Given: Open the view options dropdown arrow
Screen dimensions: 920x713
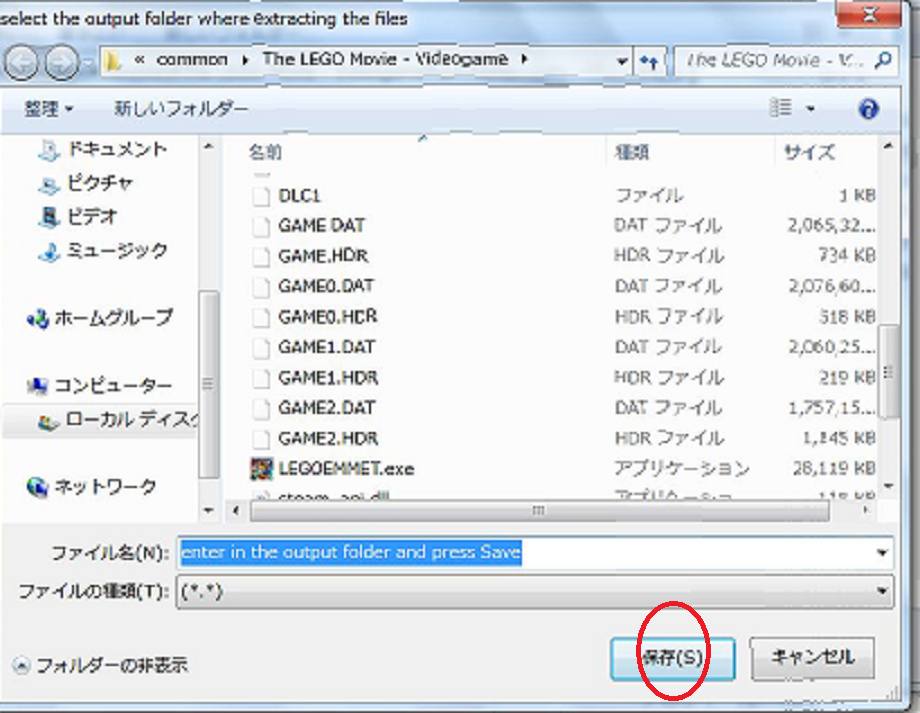Looking at the screenshot, I should [810, 109].
